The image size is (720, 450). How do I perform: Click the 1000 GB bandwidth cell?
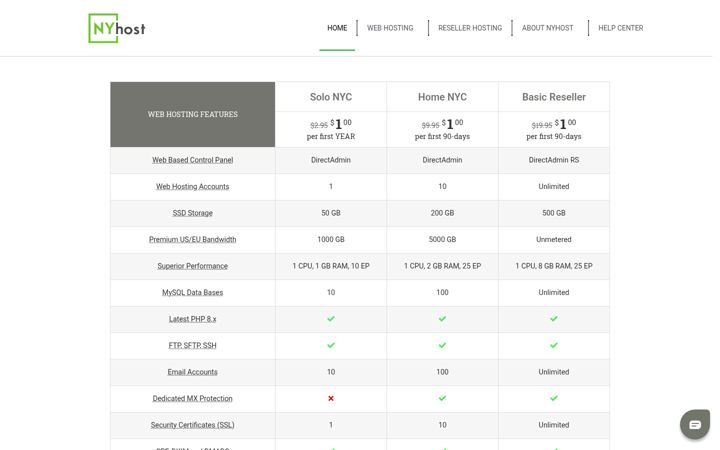(331, 239)
